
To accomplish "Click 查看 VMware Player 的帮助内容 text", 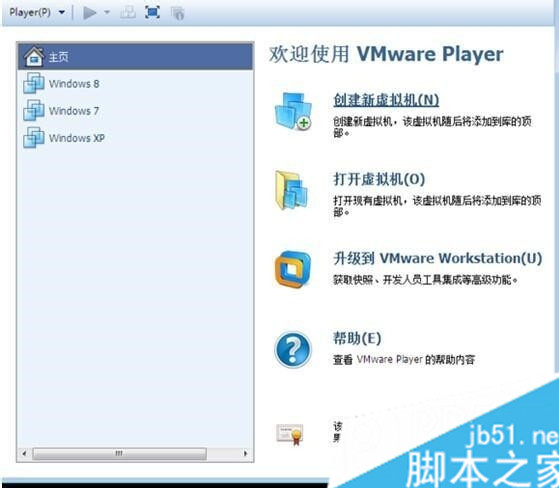I will click(404, 359).
